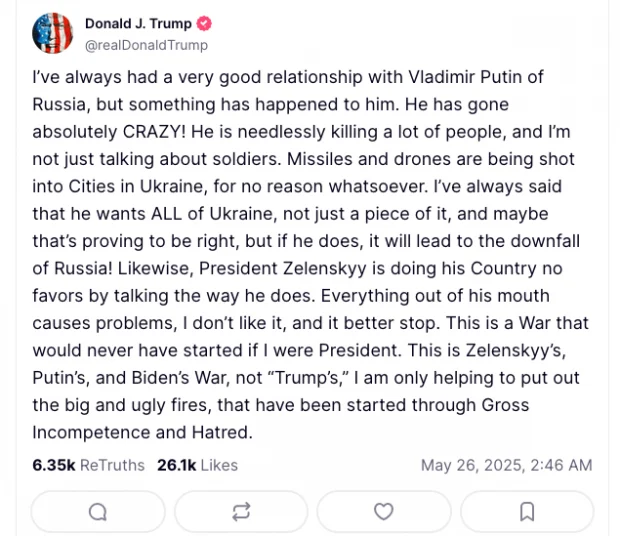View the 6.35k ReTruths list
This screenshot has width=620, height=536.
coord(88,465)
